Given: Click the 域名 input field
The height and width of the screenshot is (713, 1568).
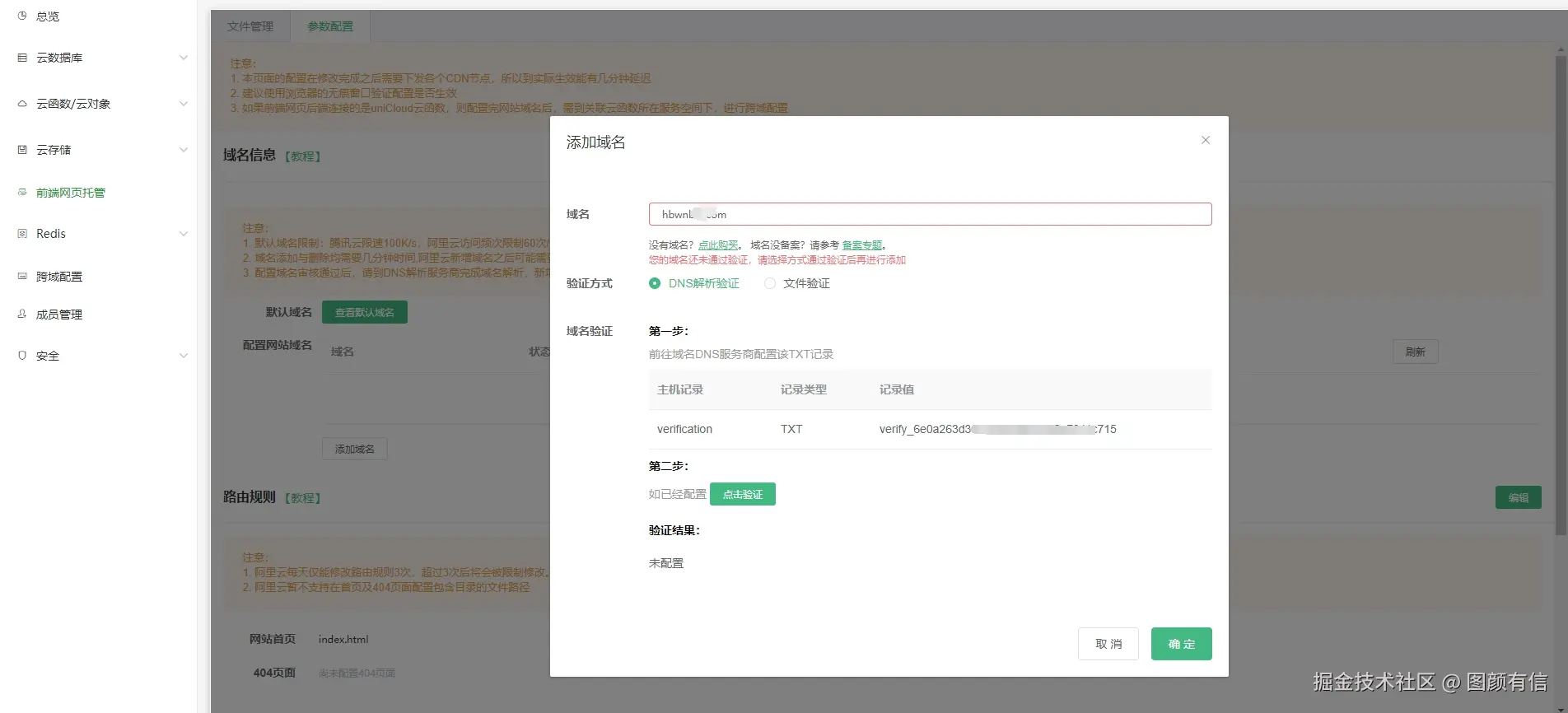Looking at the screenshot, I should point(931,214).
